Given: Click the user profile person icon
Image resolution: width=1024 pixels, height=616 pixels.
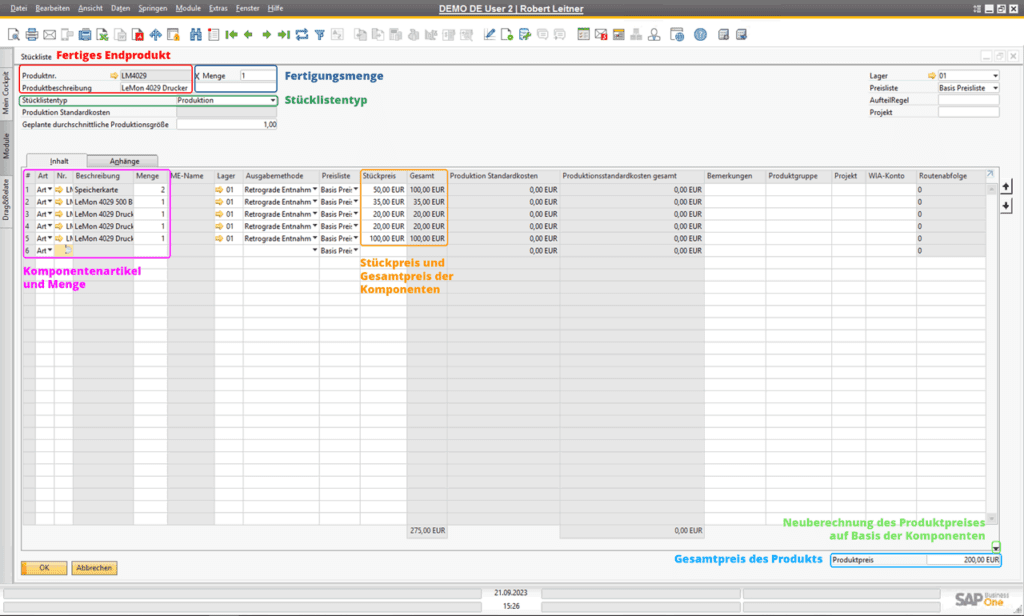Looking at the screenshot, I should (x=654, y=35).
